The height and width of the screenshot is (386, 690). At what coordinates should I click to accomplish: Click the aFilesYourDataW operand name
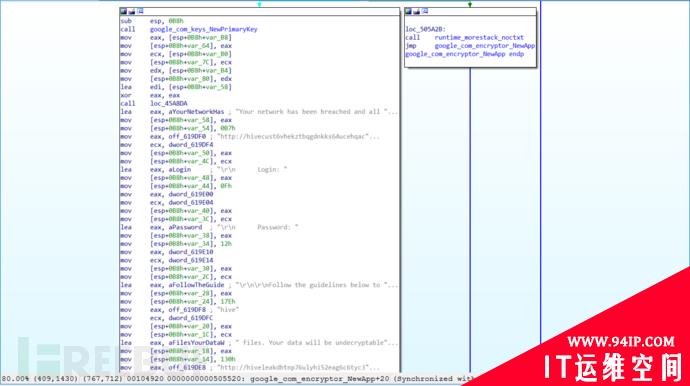point(196,342)
